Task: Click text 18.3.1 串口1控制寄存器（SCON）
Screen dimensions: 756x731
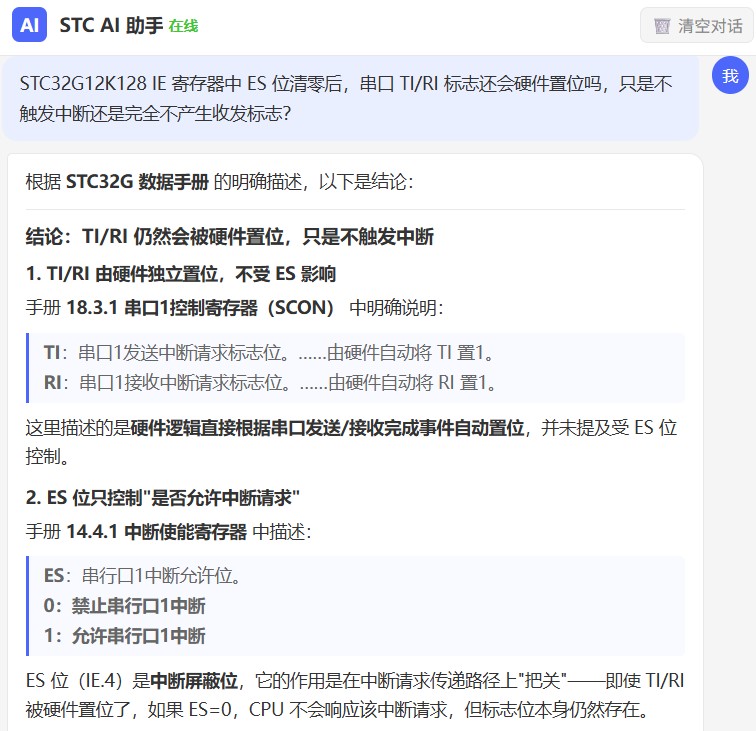Action: (200, 308)
